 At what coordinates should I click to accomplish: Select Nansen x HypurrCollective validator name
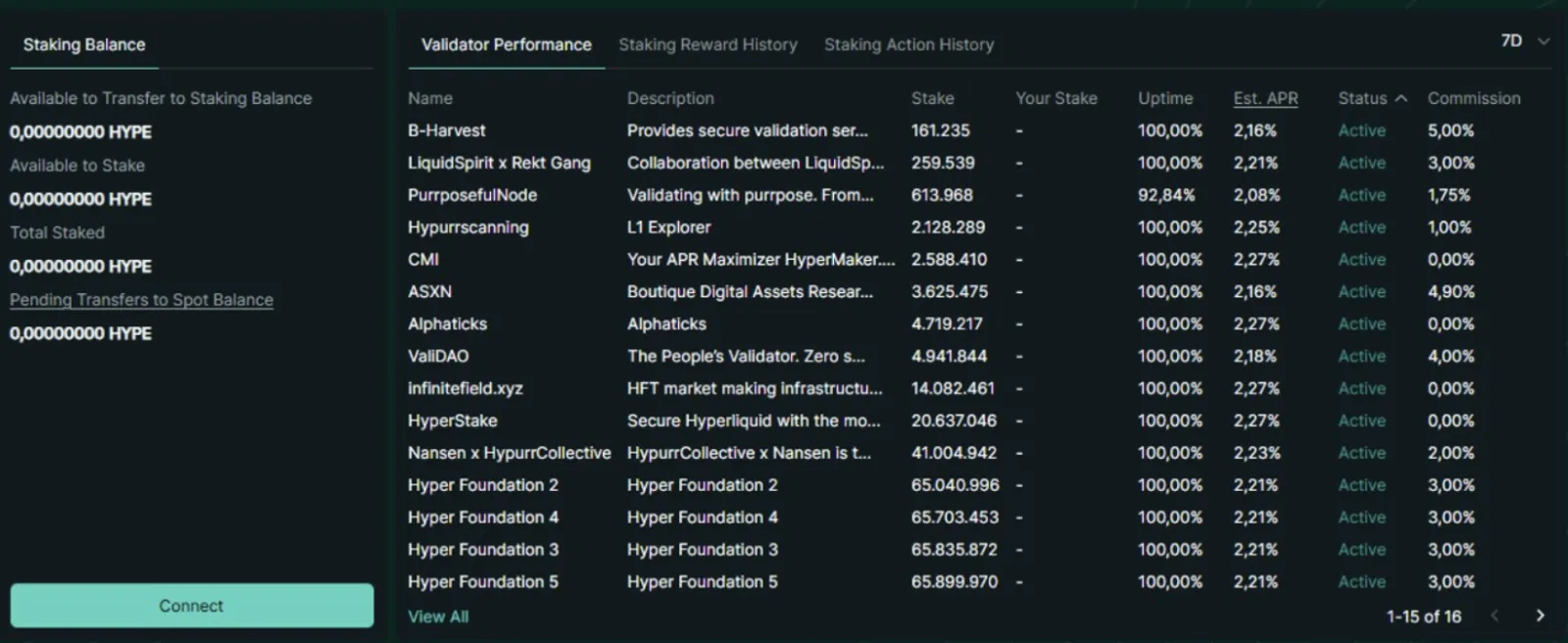tap(510, 454)
